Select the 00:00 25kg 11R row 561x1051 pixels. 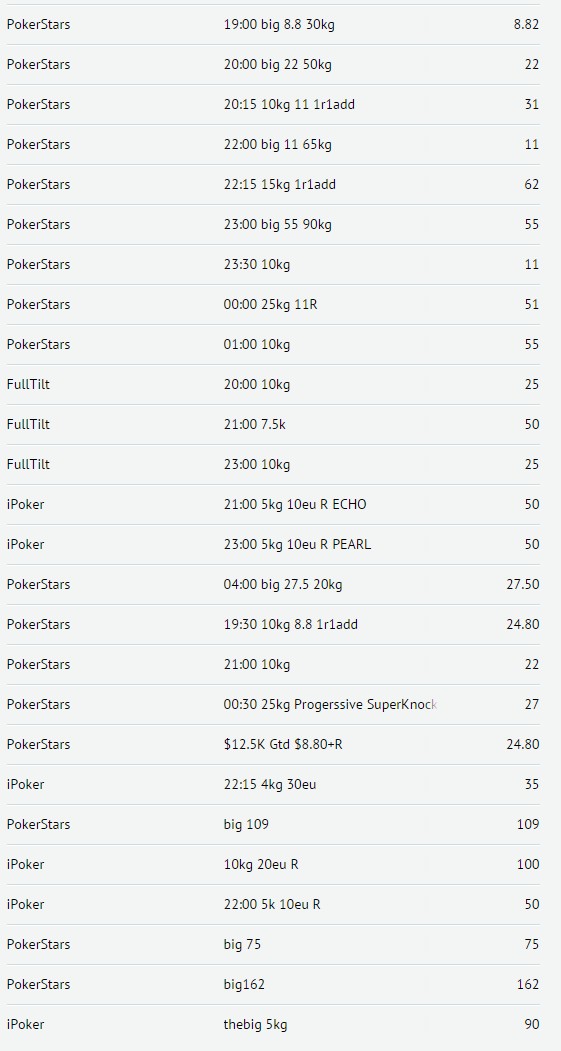click(x=273, y=304)
